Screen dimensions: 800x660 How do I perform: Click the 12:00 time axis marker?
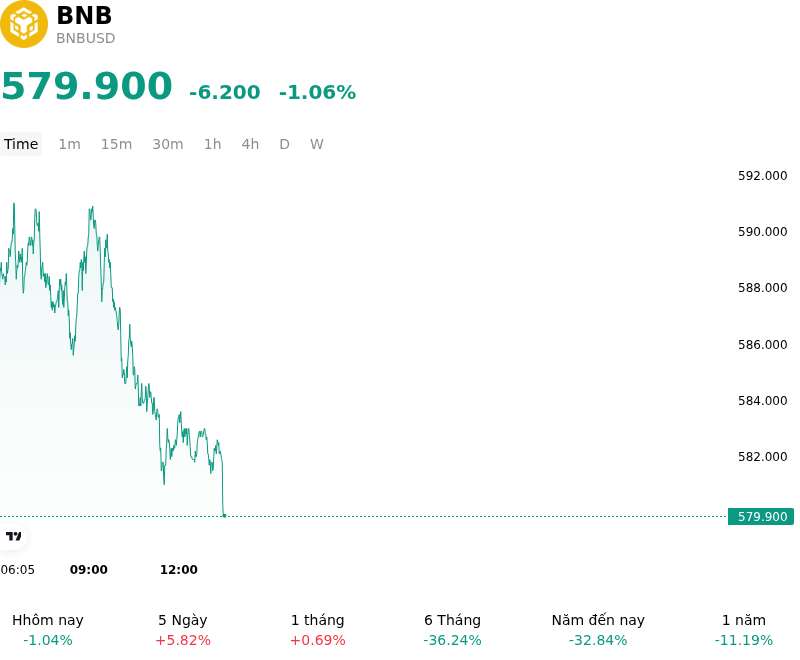179,570
